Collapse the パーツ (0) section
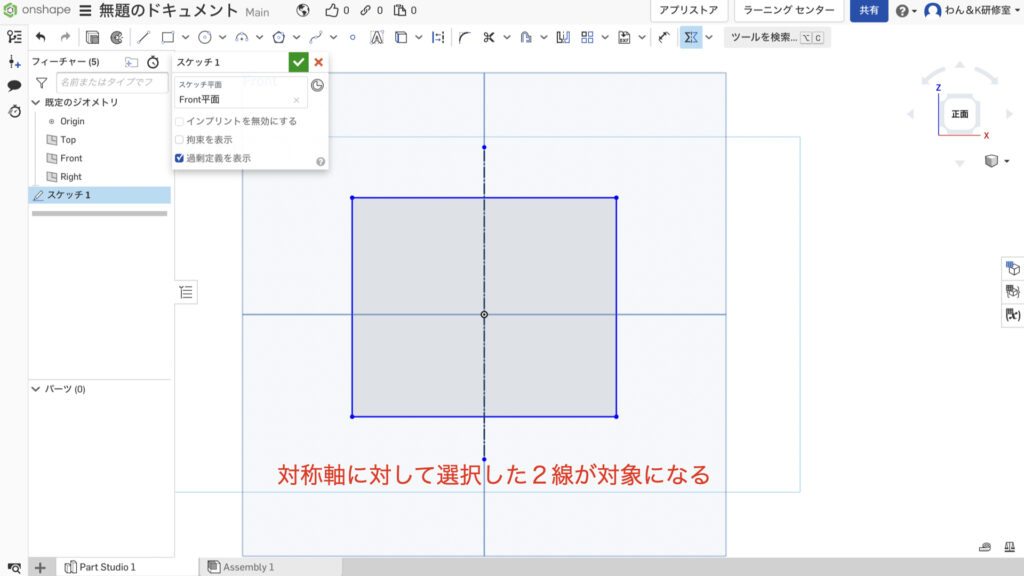This screenshot has height=576, width=1024. 36,389
